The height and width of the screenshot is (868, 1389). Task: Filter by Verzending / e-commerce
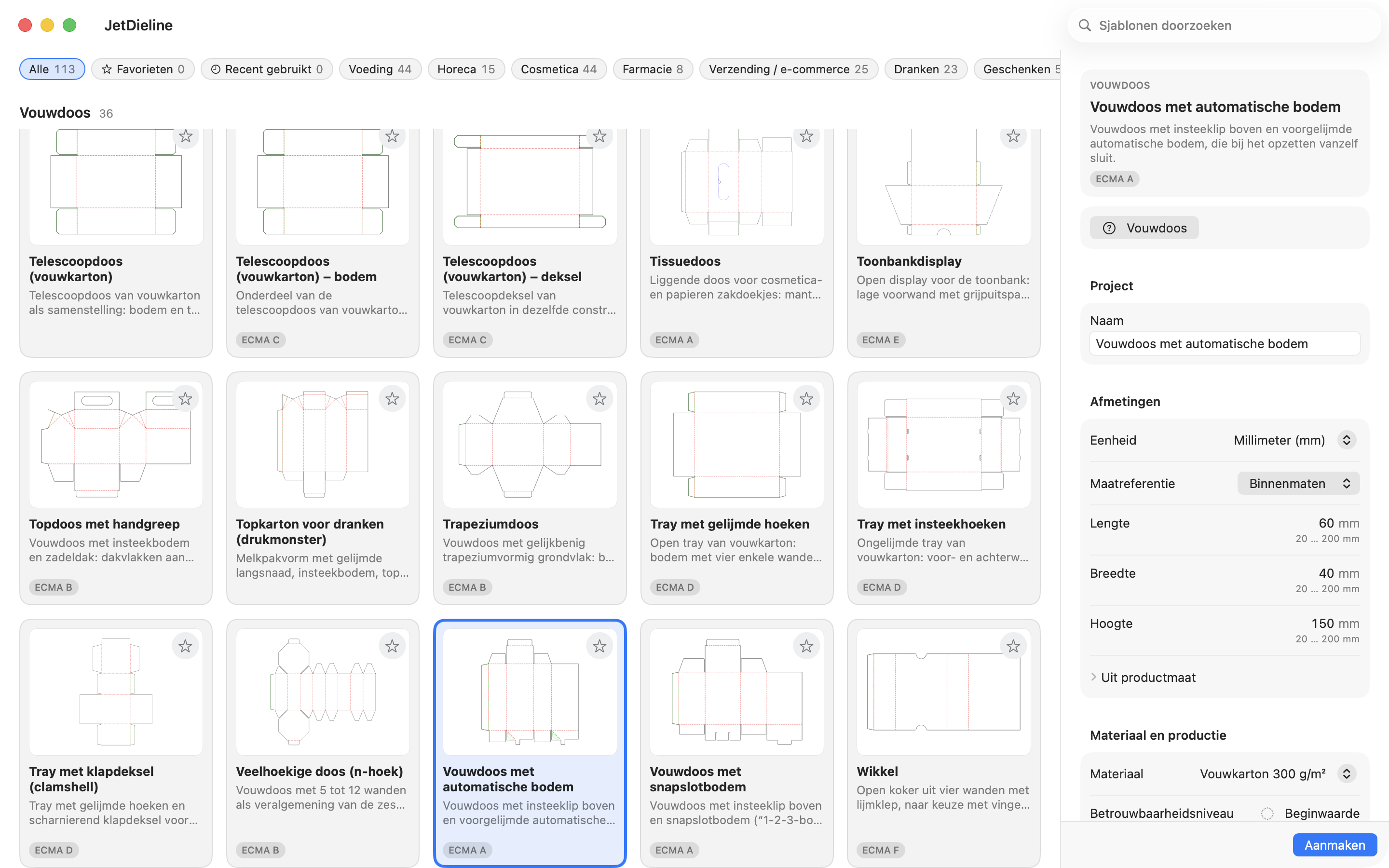click(x=788, y=69)
